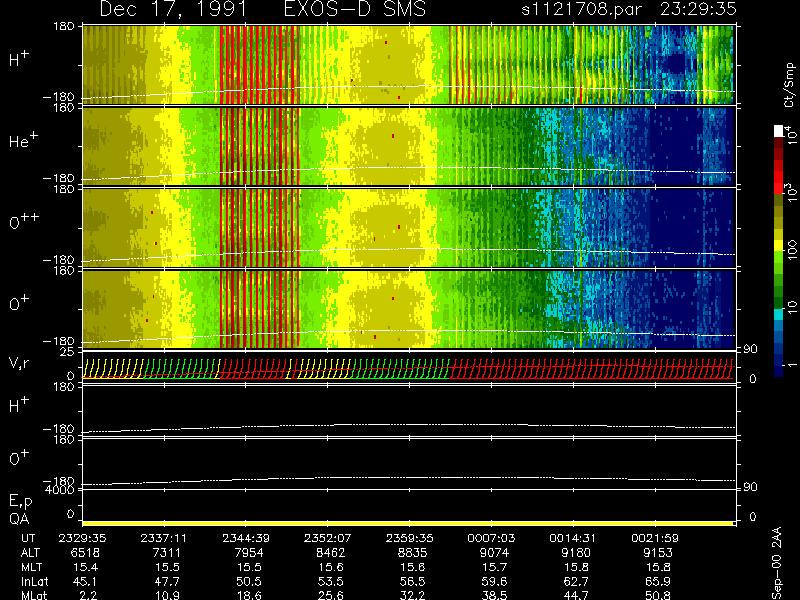Click the red striped band in the He+ spectrogram
This screenshot has height=600, width=800.
click(259, 146)
